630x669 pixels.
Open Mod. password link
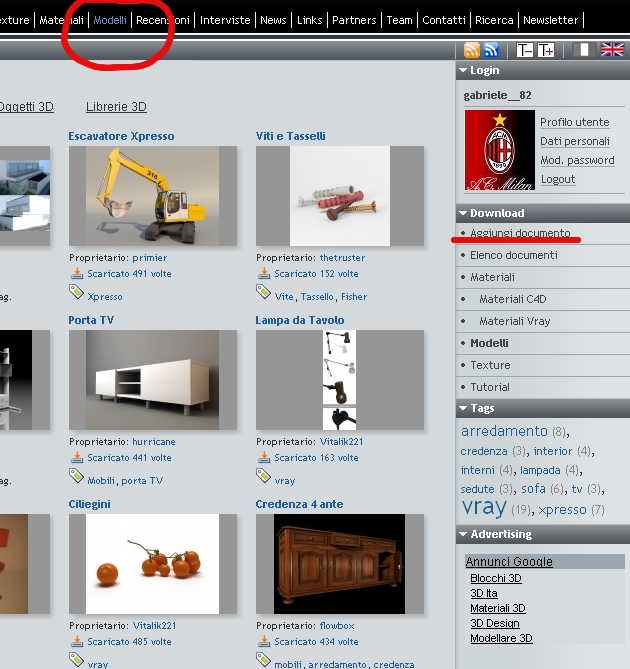pyautogui.click(x=577, y=160)
